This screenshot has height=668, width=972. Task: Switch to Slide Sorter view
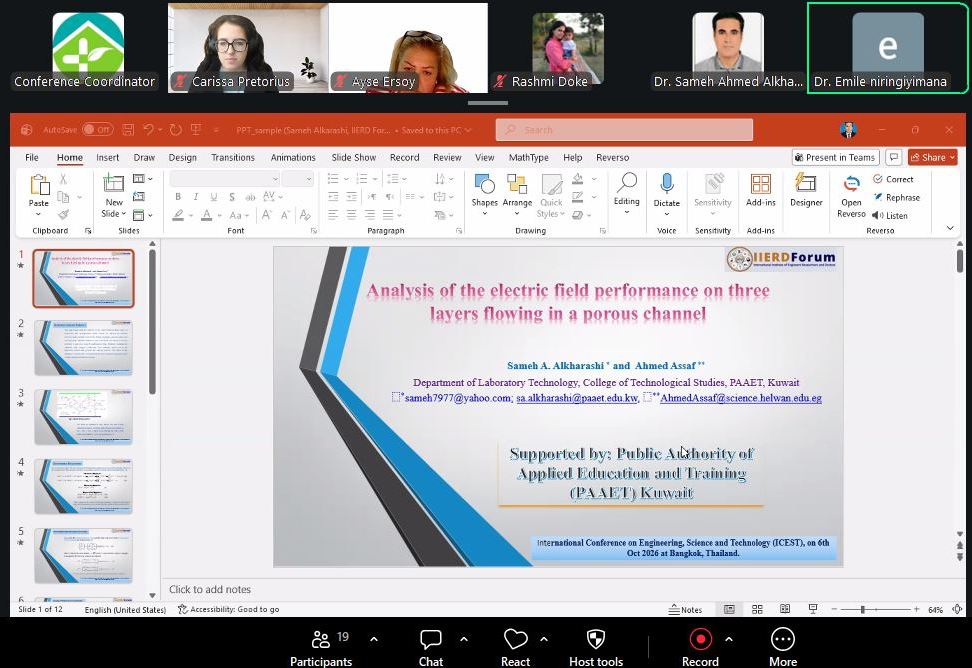(757, 610)
